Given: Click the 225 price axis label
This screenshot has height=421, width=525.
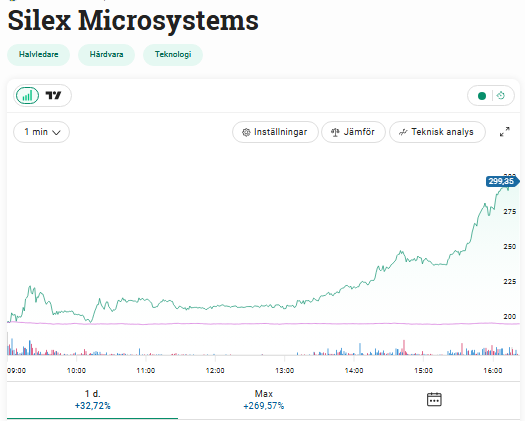Looking at the screenshot, I should [x=510, y=282].
